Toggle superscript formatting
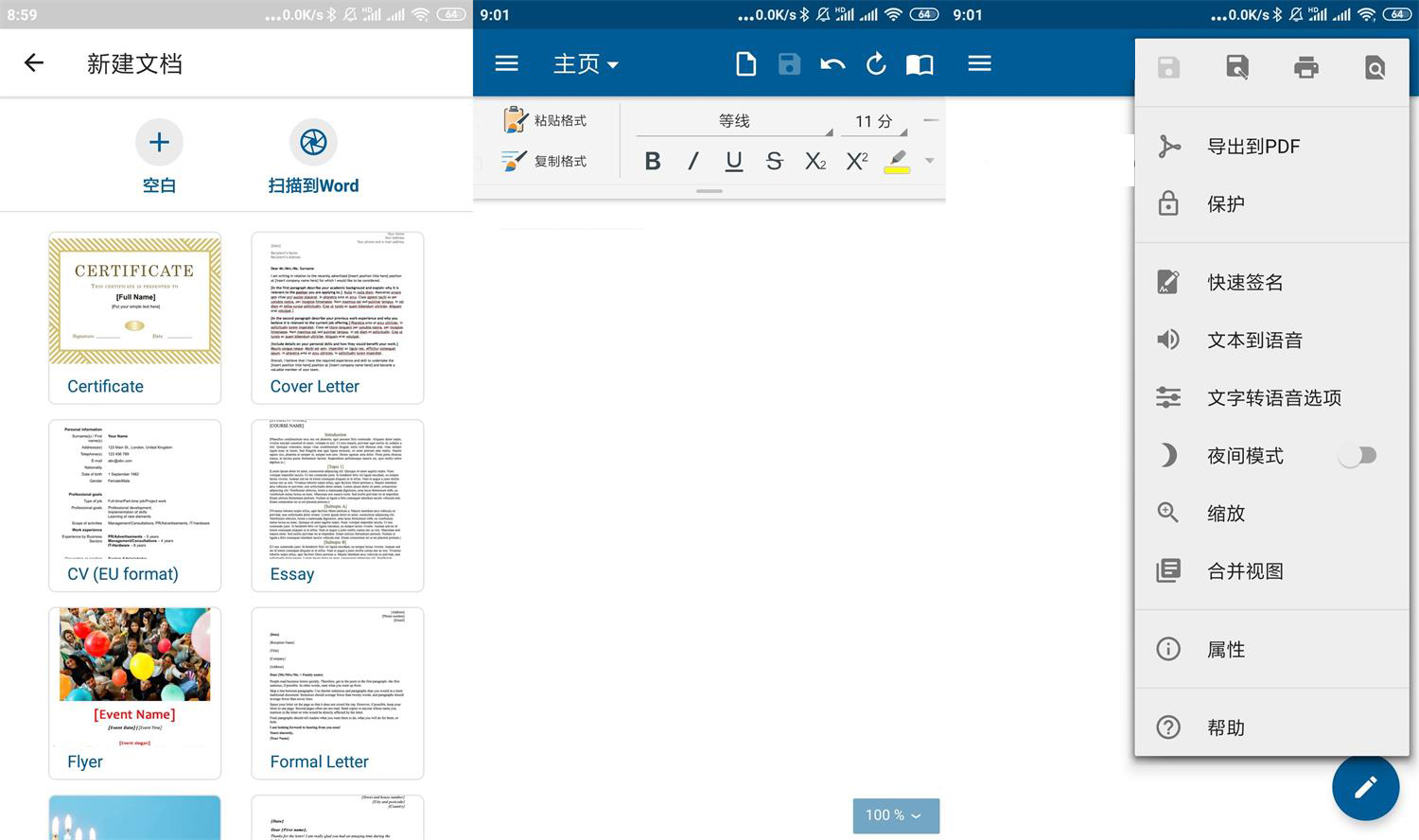The image size is (1419, 840). (x=857, y=161)
